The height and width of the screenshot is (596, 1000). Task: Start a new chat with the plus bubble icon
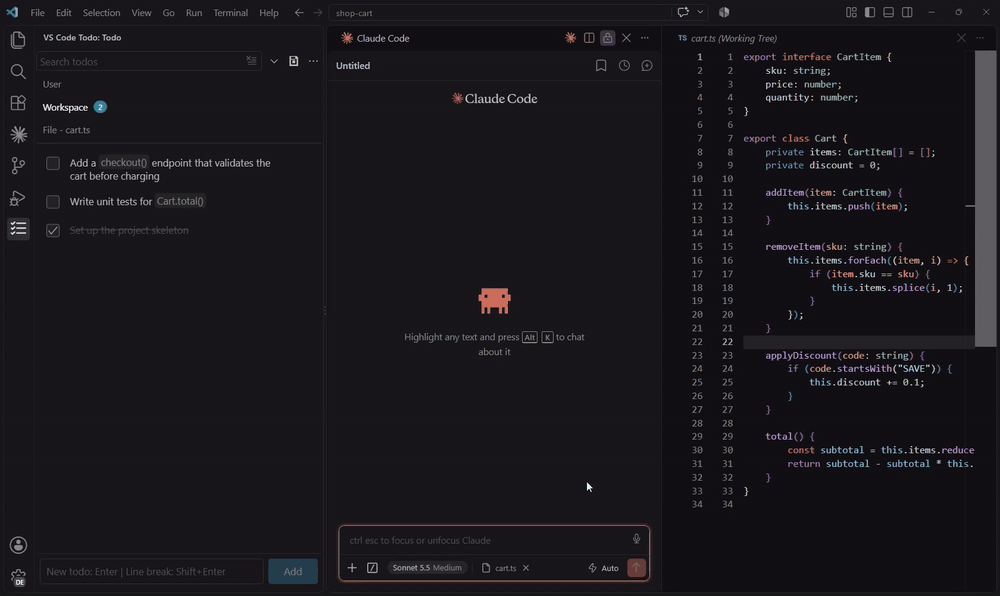(647, 66)
